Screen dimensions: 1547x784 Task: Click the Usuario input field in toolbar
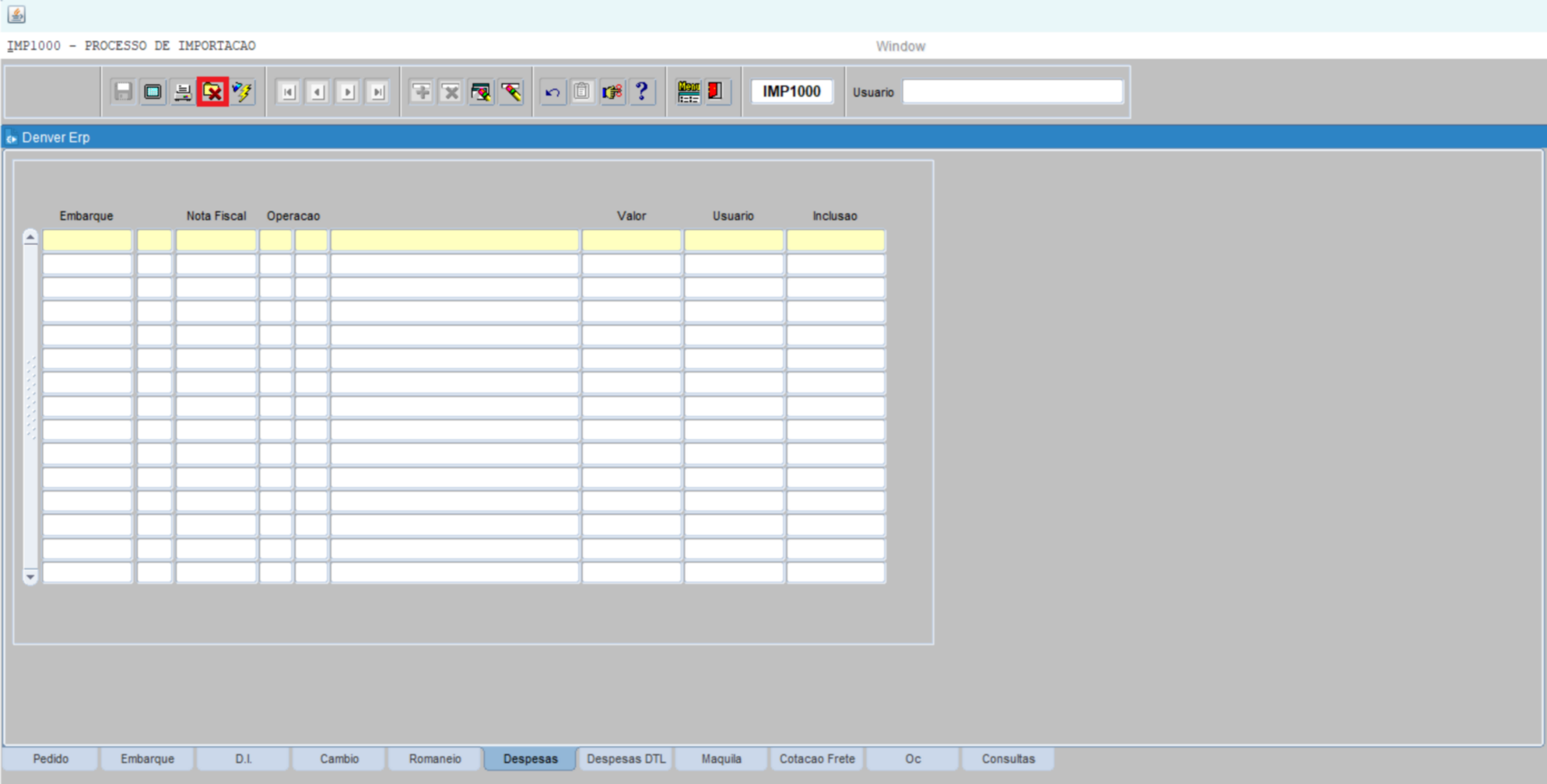click(1012, 92)
